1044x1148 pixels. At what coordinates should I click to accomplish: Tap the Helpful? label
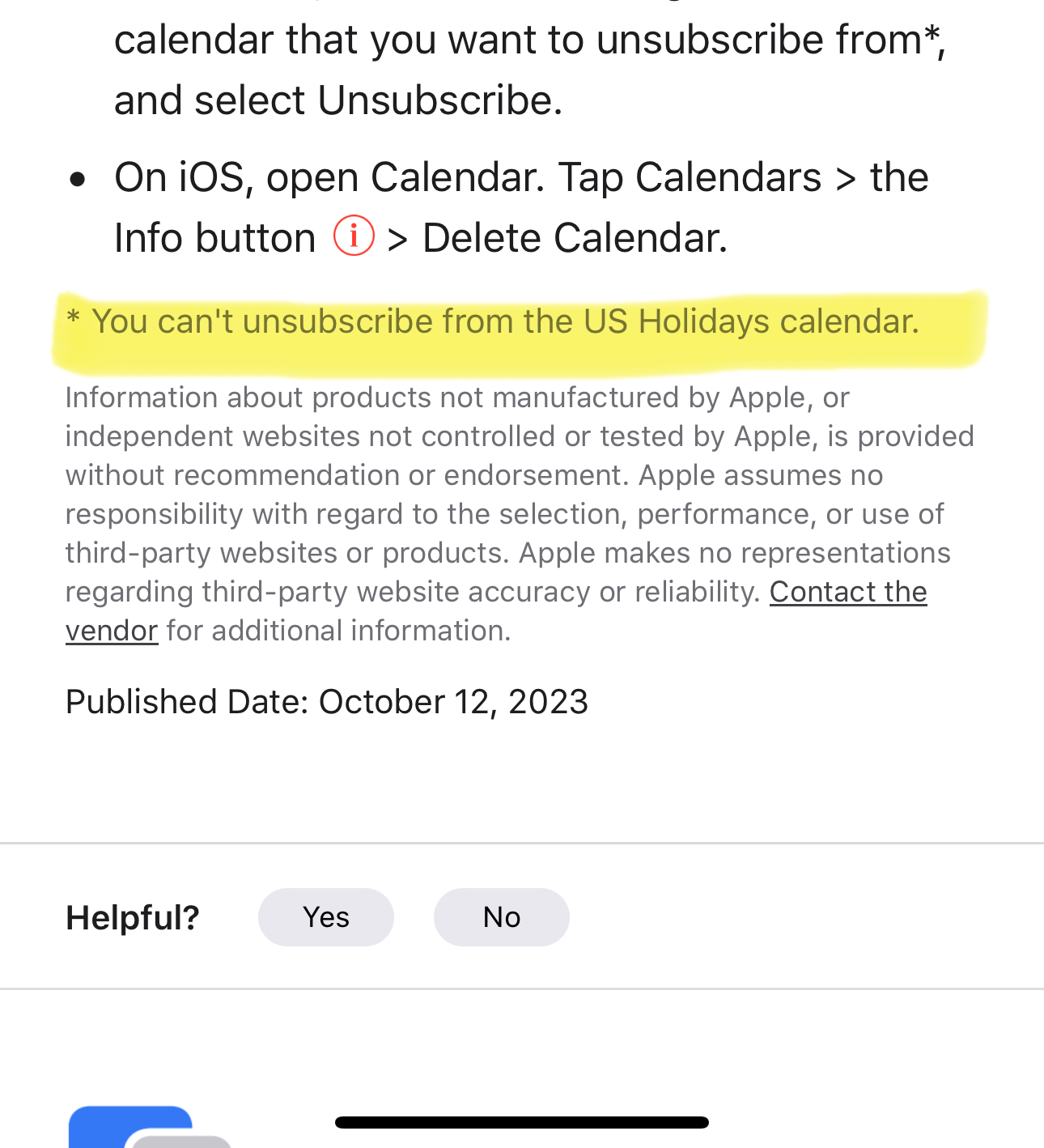click(x=133, y=917)
